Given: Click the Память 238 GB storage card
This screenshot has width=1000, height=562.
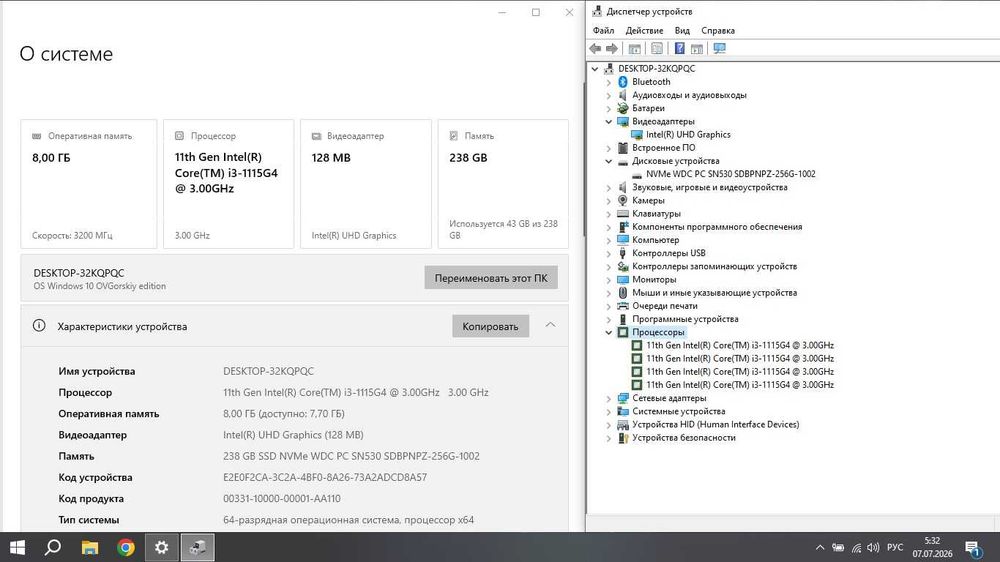Looking at the screenshot, I should click(x=503, y=184).
